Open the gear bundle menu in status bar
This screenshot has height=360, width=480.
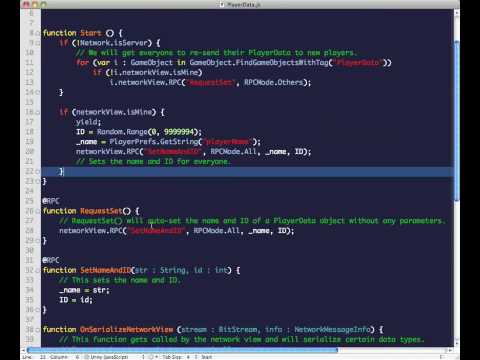coord(152,357)
